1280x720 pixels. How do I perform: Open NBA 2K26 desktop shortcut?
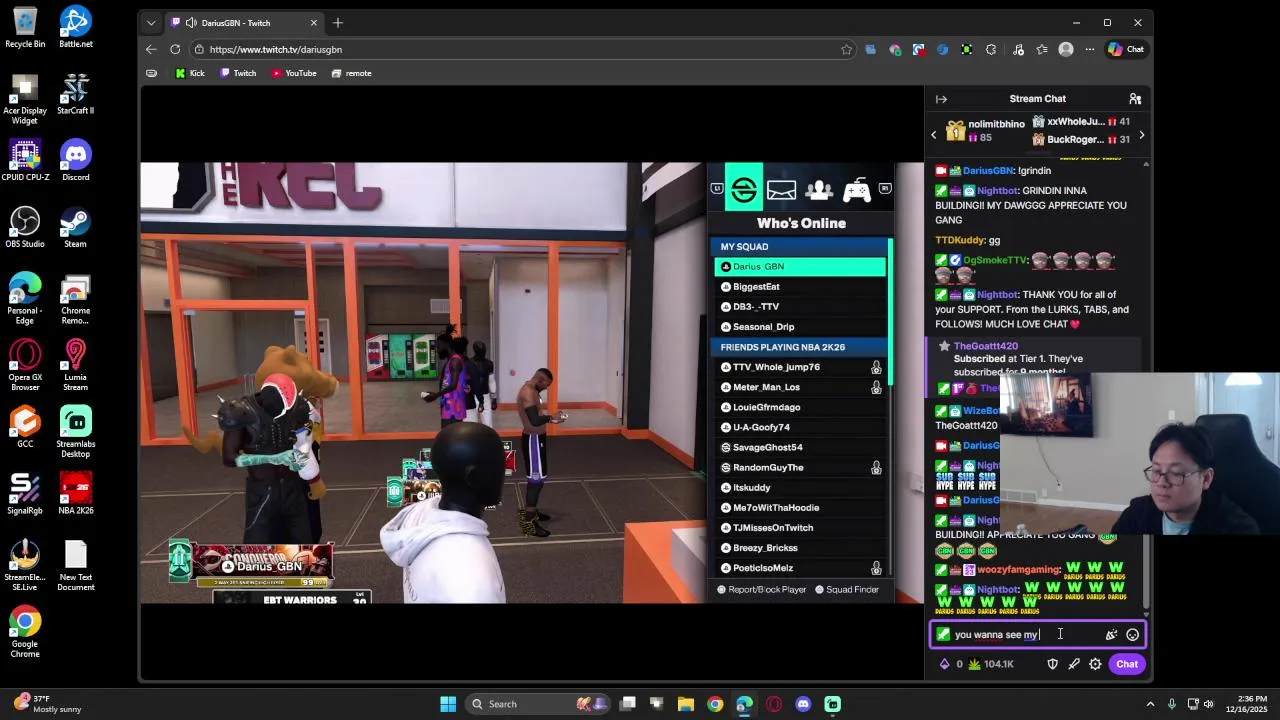76,494
